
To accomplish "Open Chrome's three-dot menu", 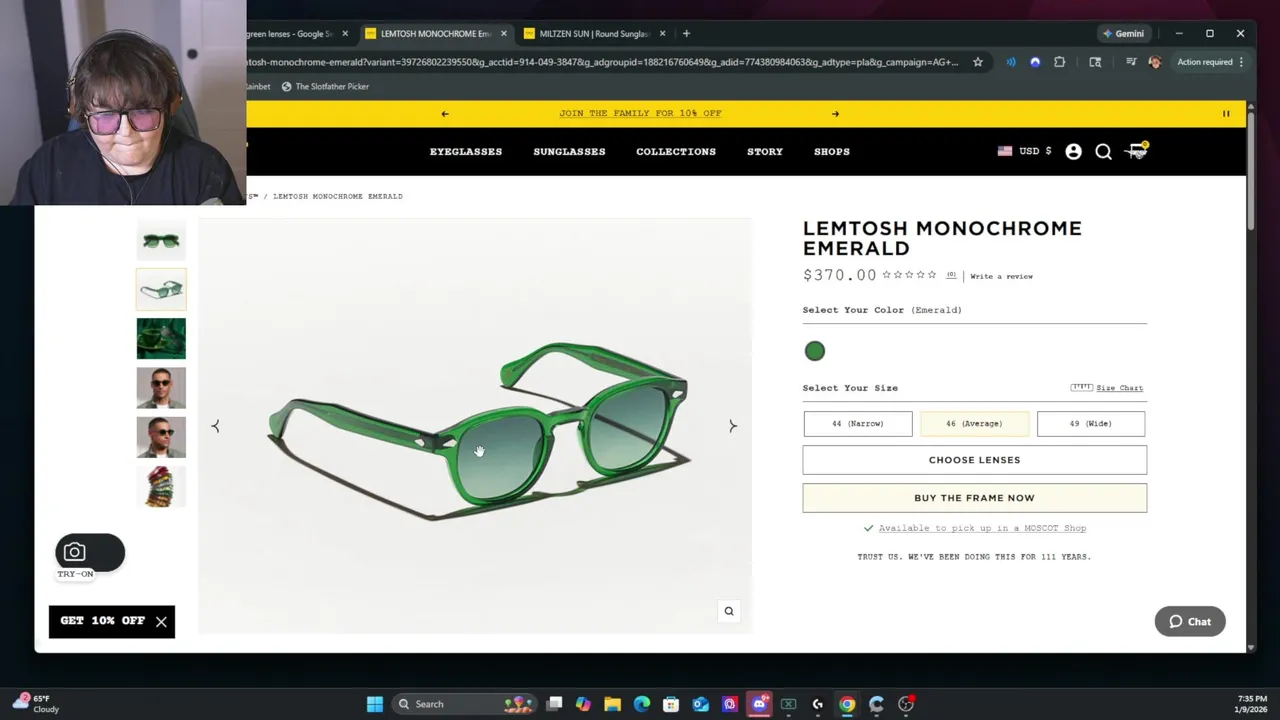I will pos(1241,62).
